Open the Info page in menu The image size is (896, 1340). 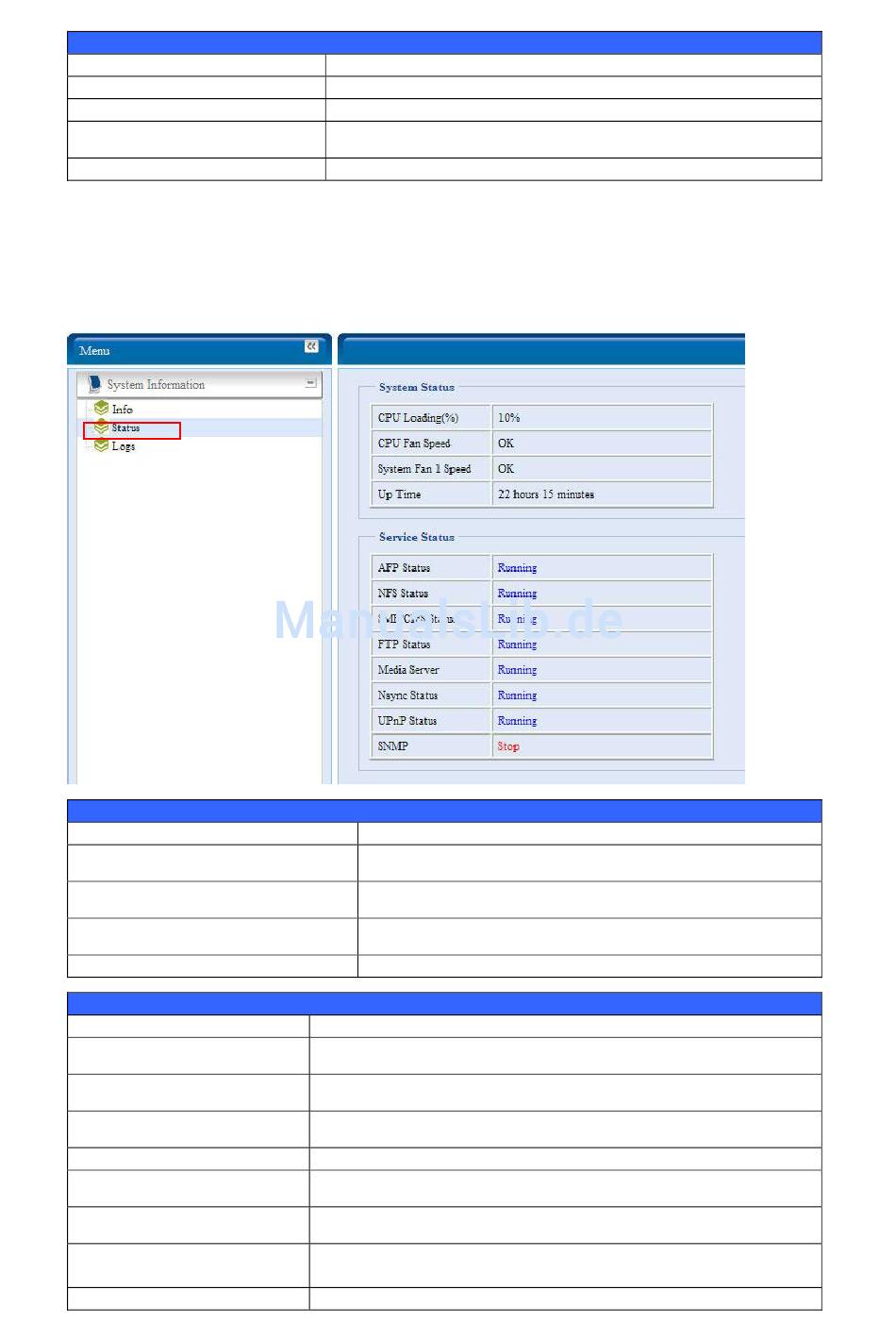coord(123,410)
